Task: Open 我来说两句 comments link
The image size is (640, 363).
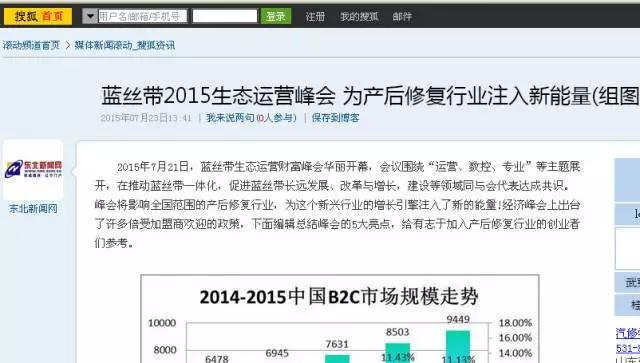Action: click(x=230, y=118)
